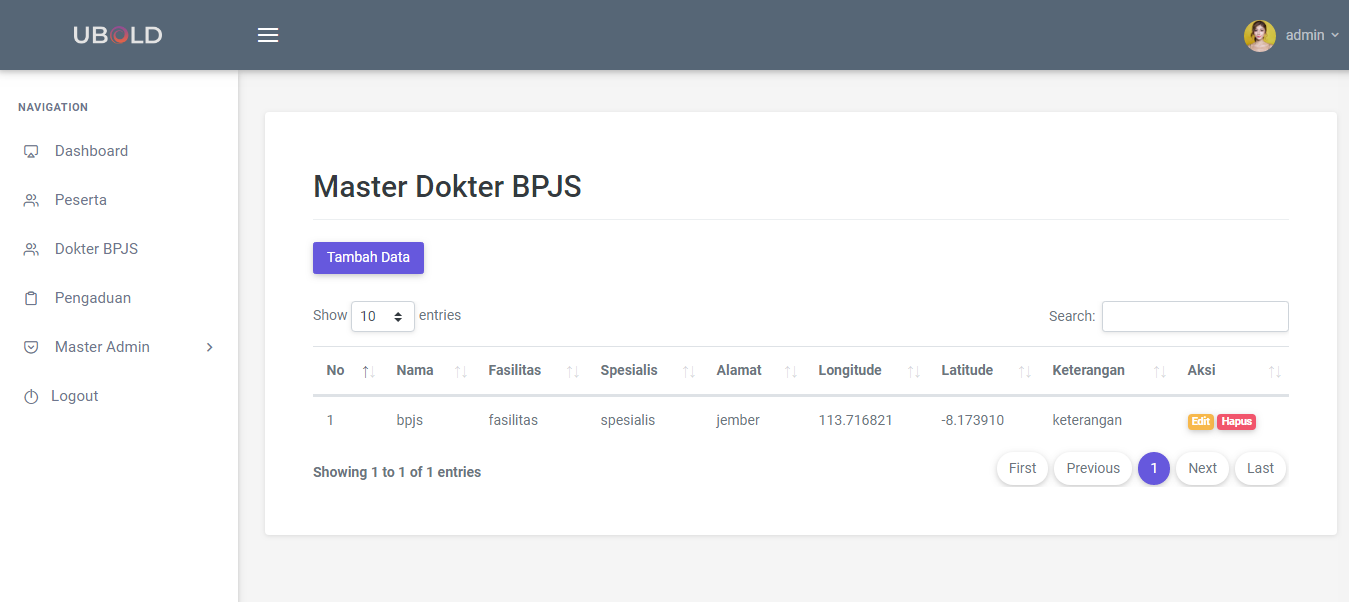Click Edit button for bpjs row

(x=1201, y=422)
